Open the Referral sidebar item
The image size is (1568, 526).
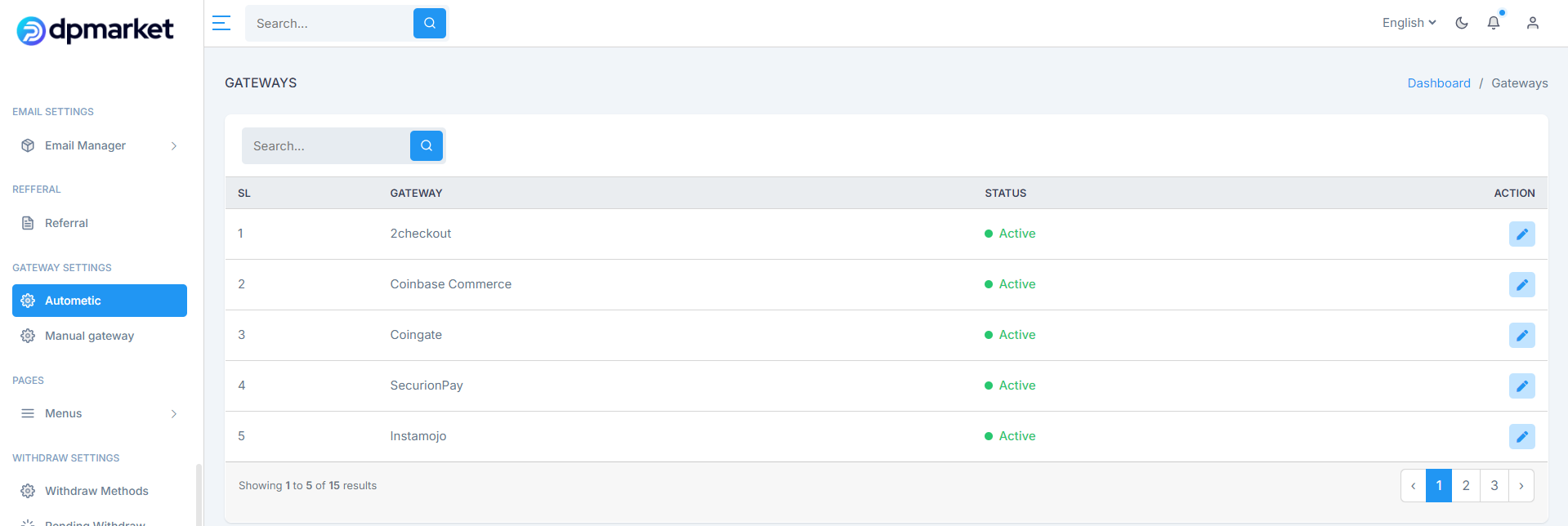(x=100, y=223)
